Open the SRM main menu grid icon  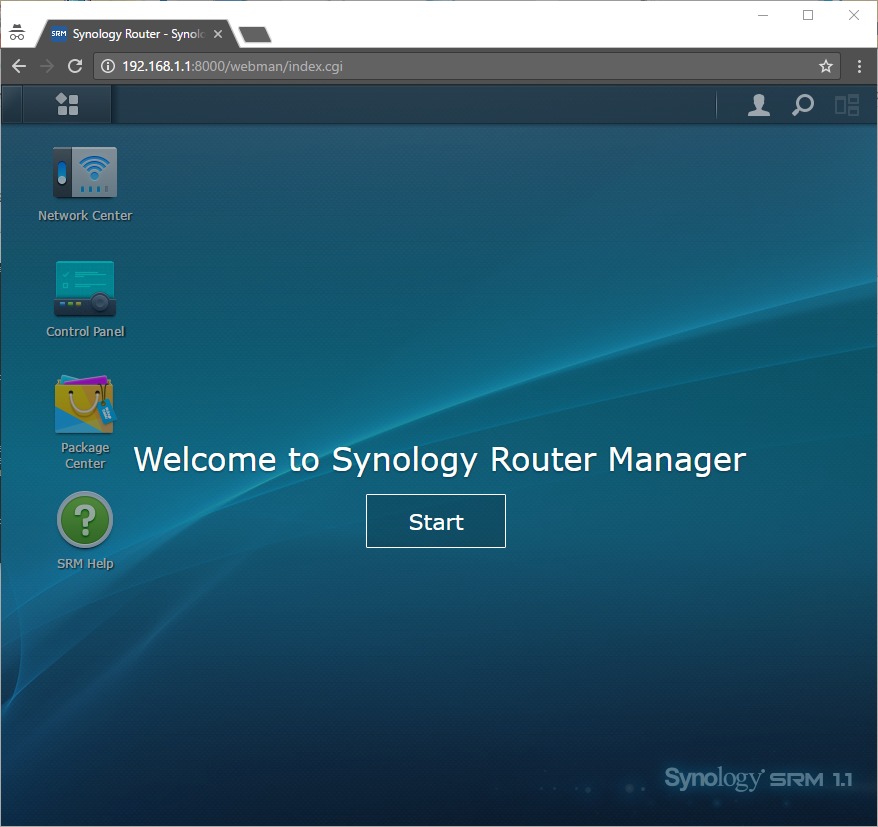tap(68, 104)
